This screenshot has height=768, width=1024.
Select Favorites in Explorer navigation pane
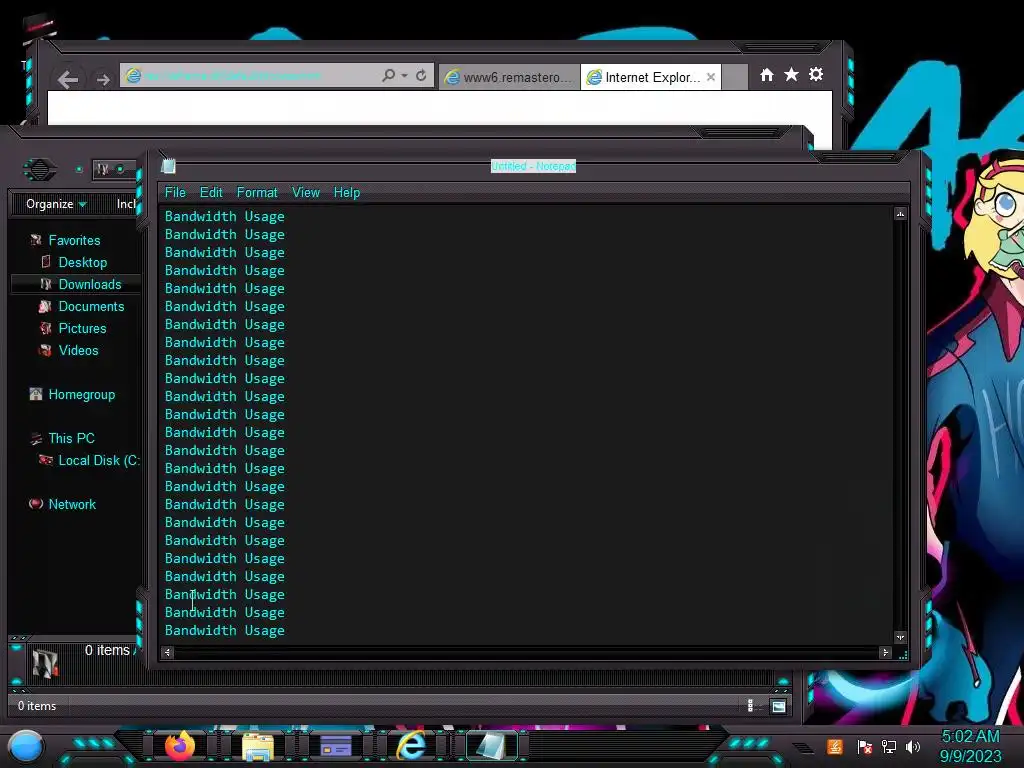click(x=74, y=240)
